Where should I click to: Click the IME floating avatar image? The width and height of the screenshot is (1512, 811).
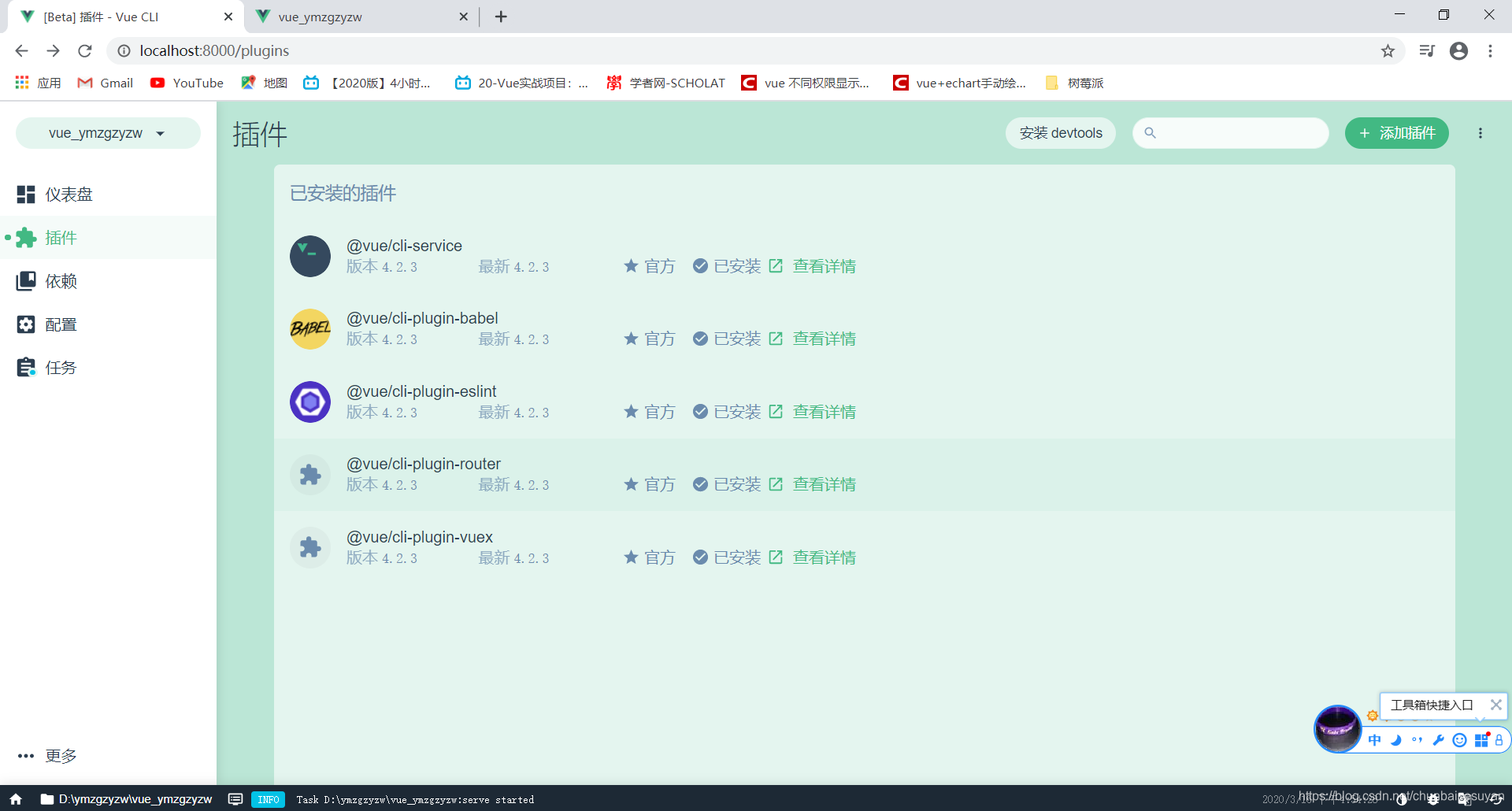(1338, 729)
